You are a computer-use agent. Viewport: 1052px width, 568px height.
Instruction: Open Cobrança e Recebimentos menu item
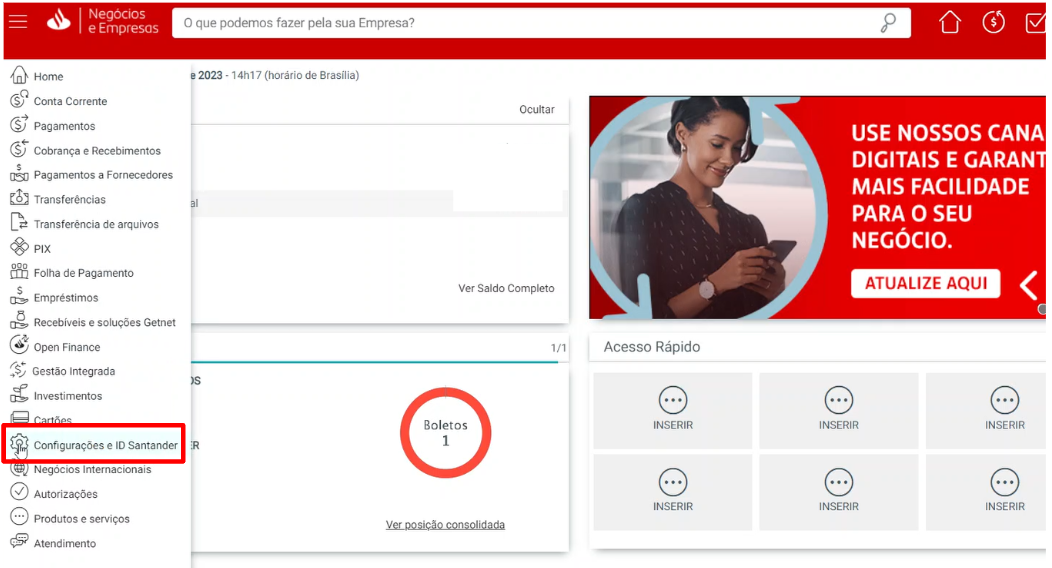click(x=97, y=151)
